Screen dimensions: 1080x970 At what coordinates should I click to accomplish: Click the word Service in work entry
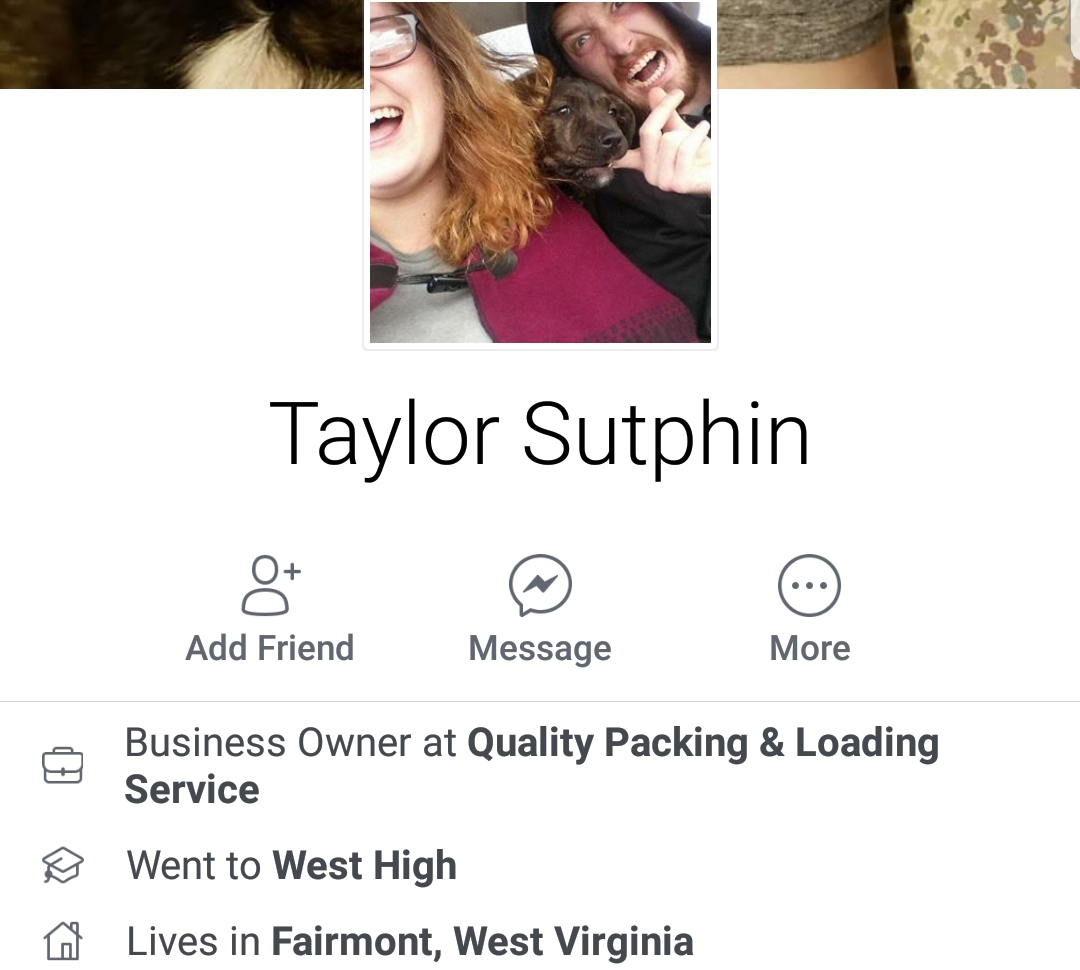point(192,790)
